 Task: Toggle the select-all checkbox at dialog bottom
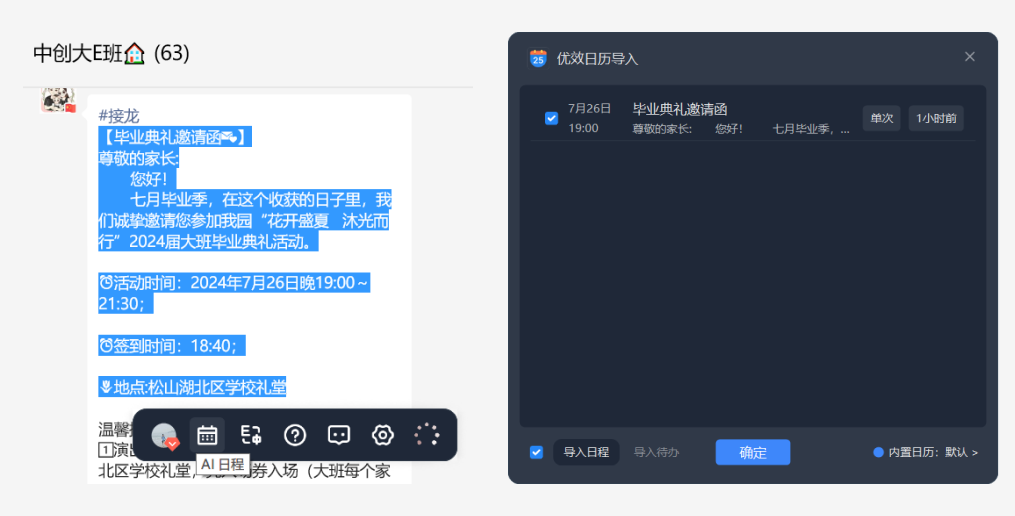click(536, 452)
